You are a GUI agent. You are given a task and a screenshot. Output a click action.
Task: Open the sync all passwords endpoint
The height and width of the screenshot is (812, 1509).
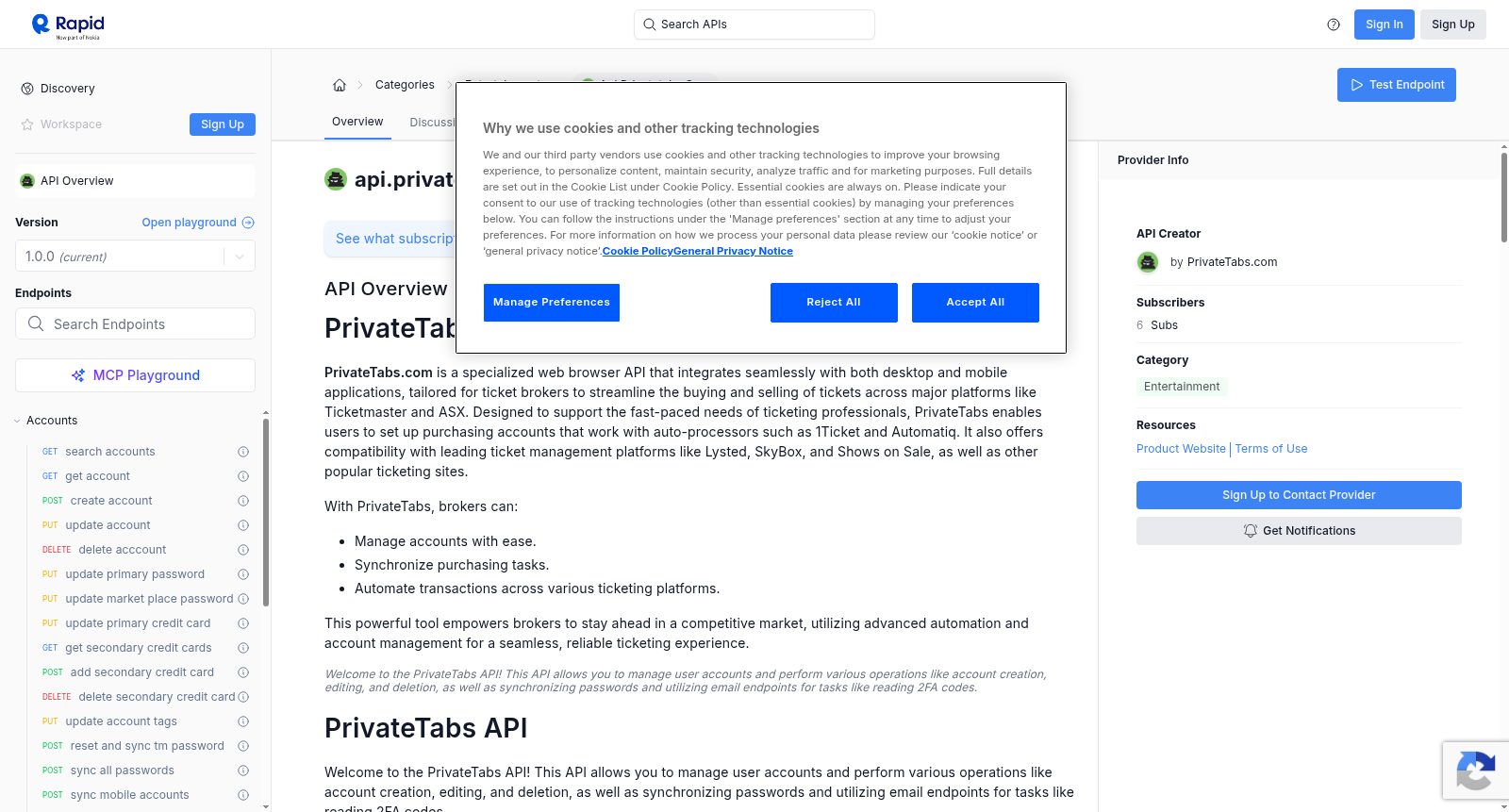[123, 771]
